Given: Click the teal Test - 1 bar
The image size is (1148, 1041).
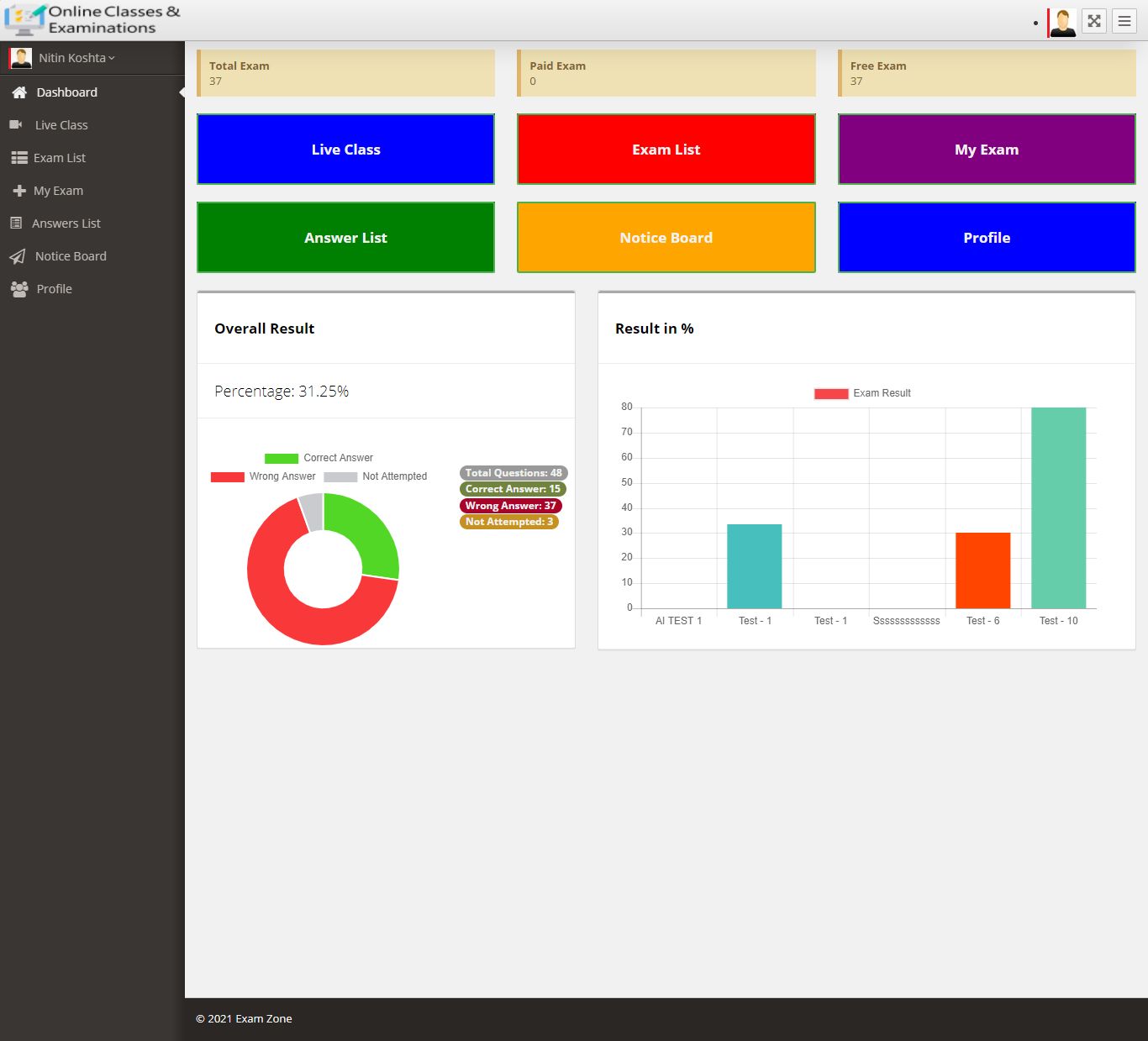Looking at the screenshot, I should (755, 566).
